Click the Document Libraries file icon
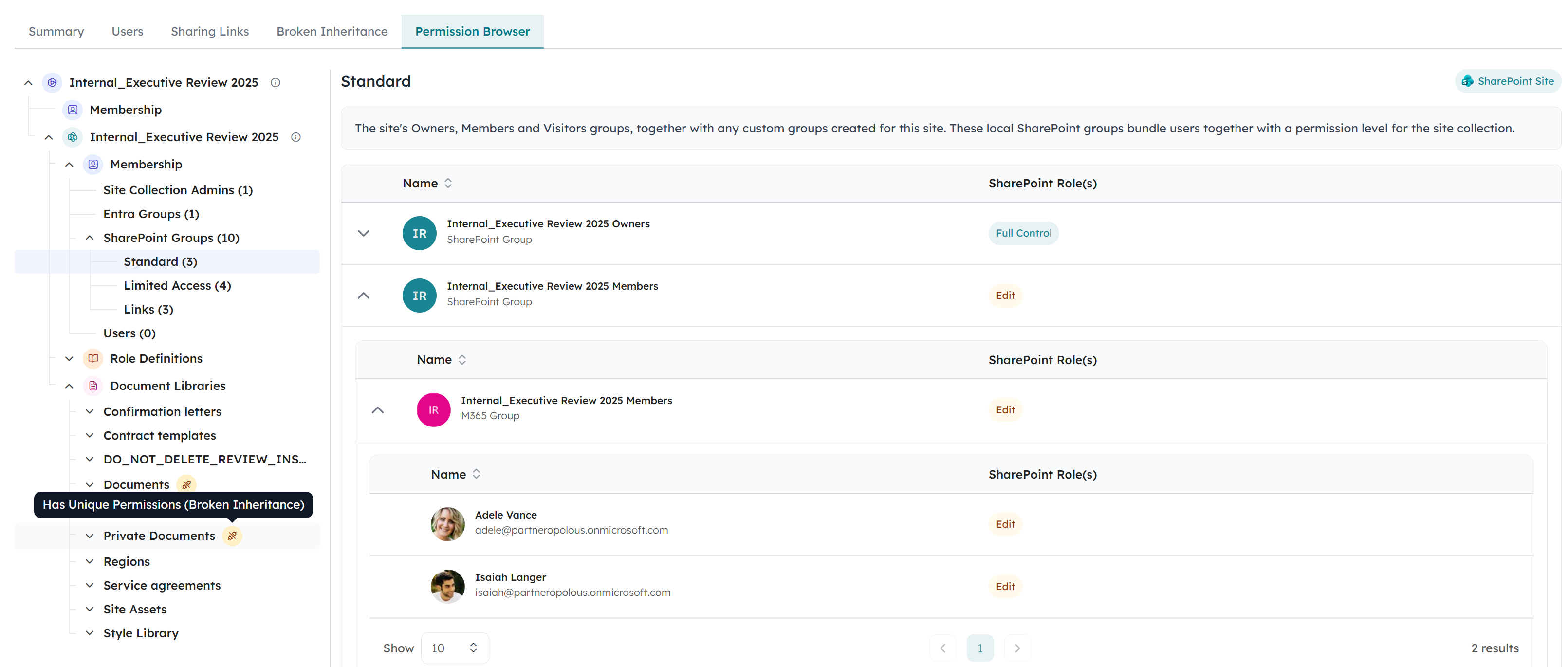Image resolution: width=1568 pixels, height=667 pixels. (93, 386)
